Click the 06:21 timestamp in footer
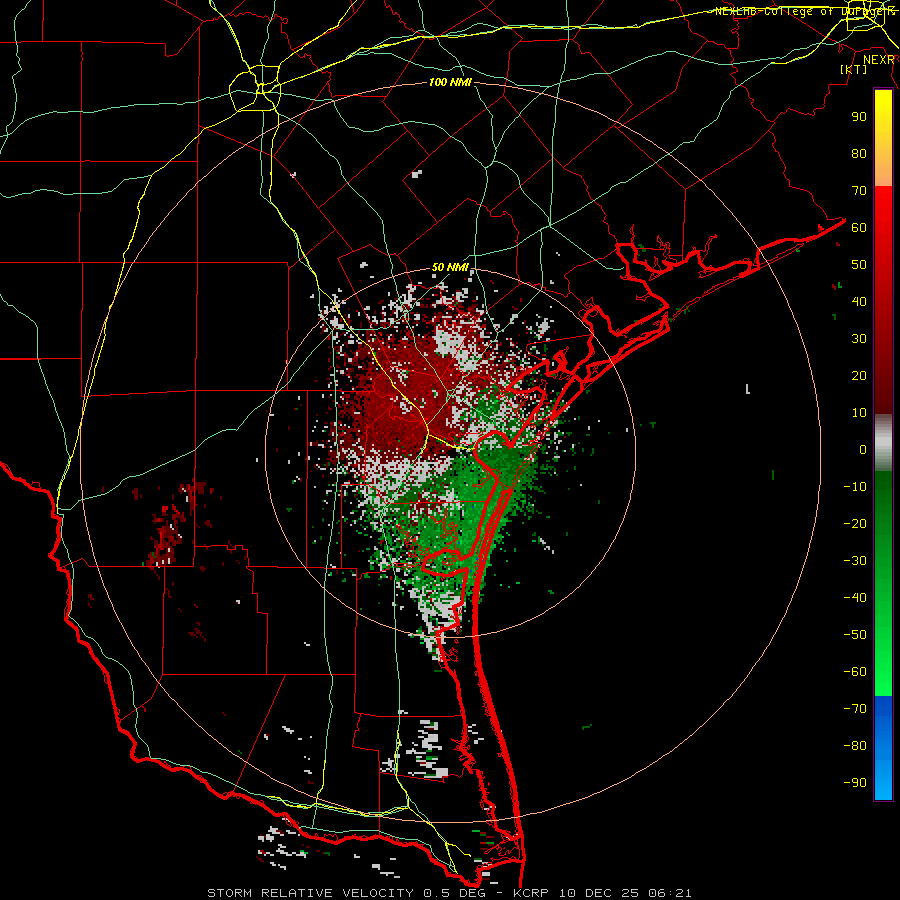Viewport: 900px width, 900px height. coord(670,893)
